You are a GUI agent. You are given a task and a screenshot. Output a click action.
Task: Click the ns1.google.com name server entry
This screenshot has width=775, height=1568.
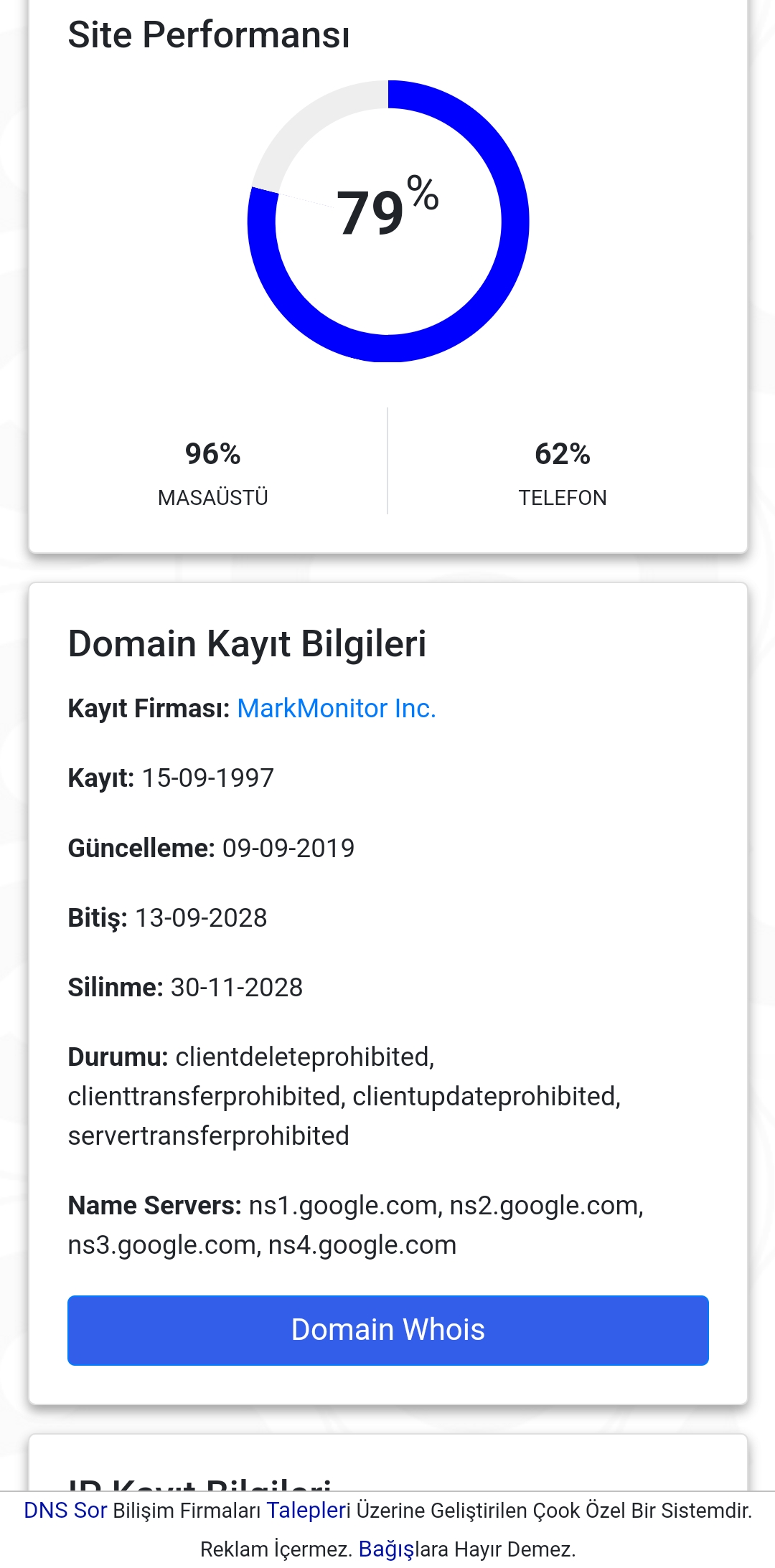(x=343, y=1206)
